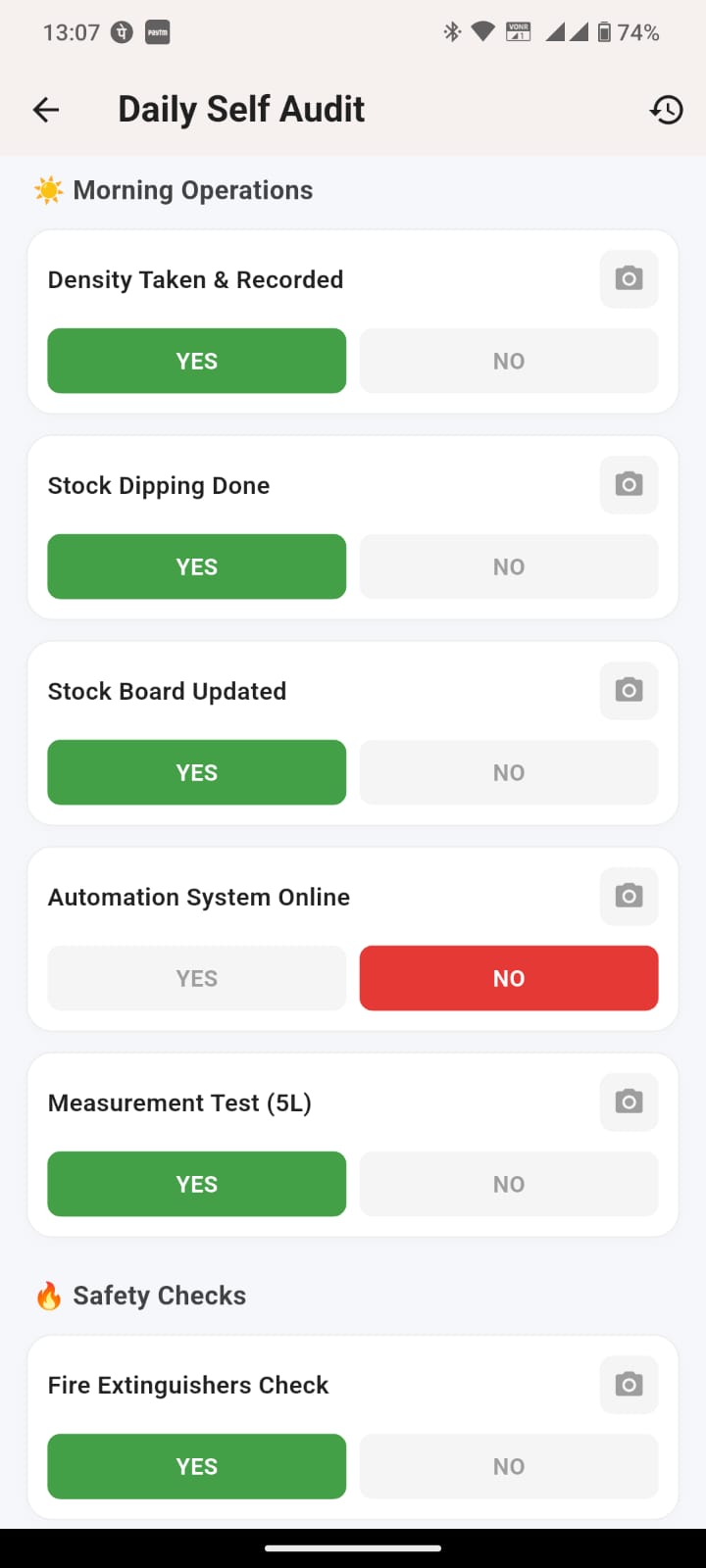Open the audit history icon
The width and height of the screenshot is (706, 1568).
pos(666,110)
